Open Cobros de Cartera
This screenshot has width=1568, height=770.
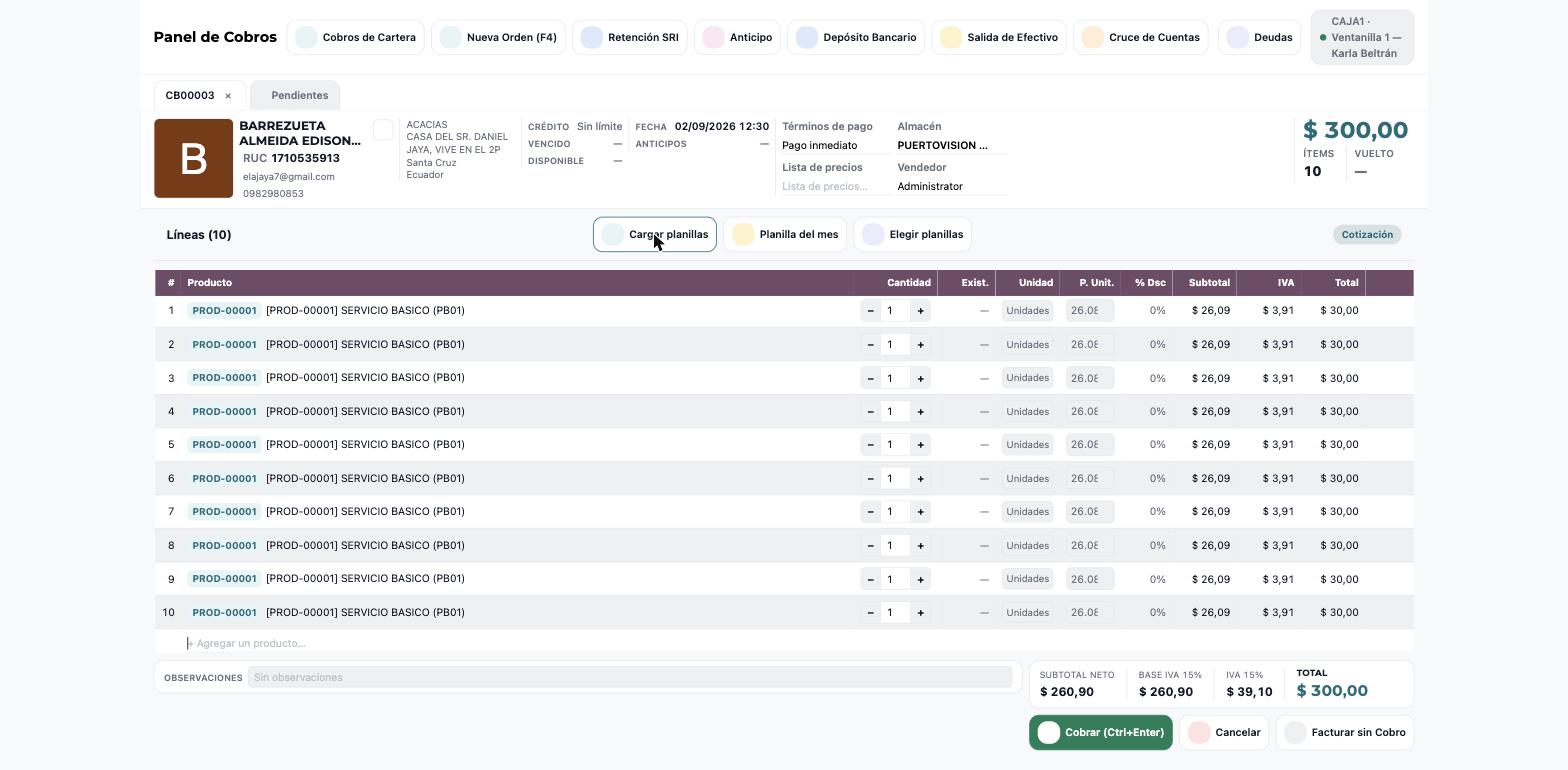355,37
